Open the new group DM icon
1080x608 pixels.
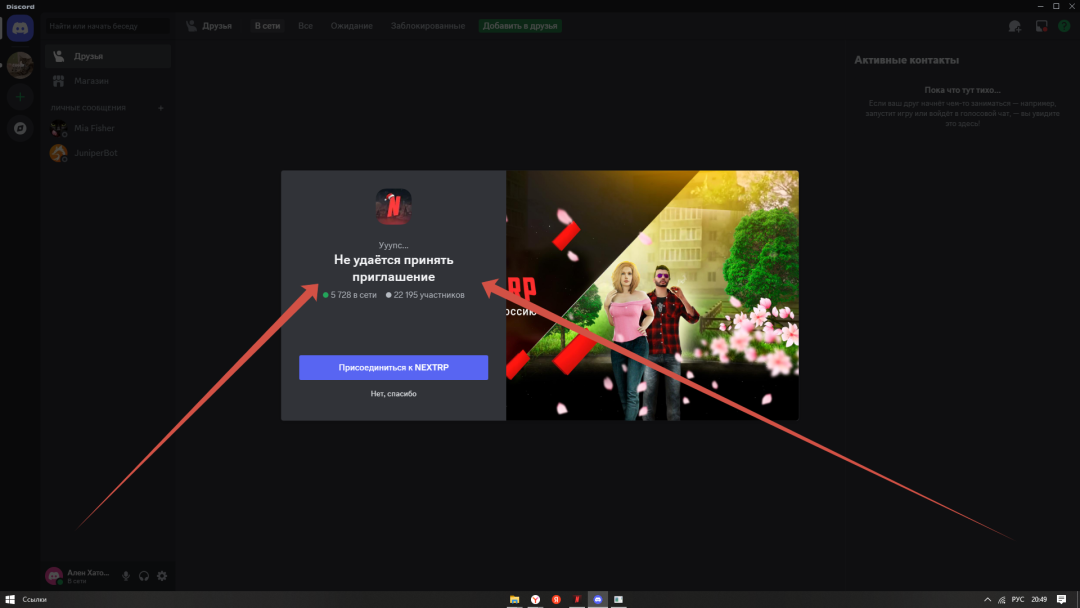[1015, 26]
